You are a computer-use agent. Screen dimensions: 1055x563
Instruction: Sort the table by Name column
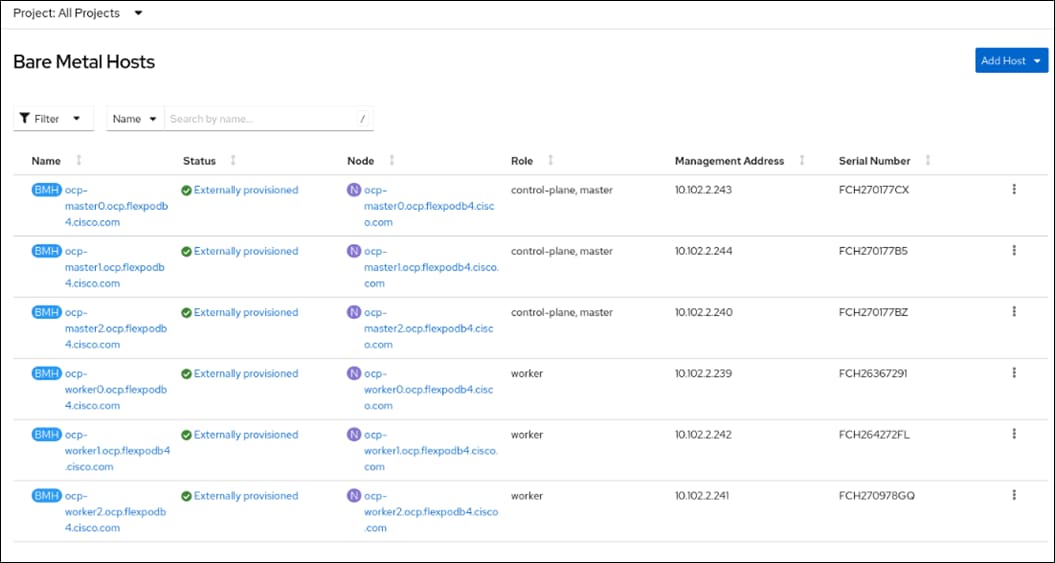pos(79,161)
